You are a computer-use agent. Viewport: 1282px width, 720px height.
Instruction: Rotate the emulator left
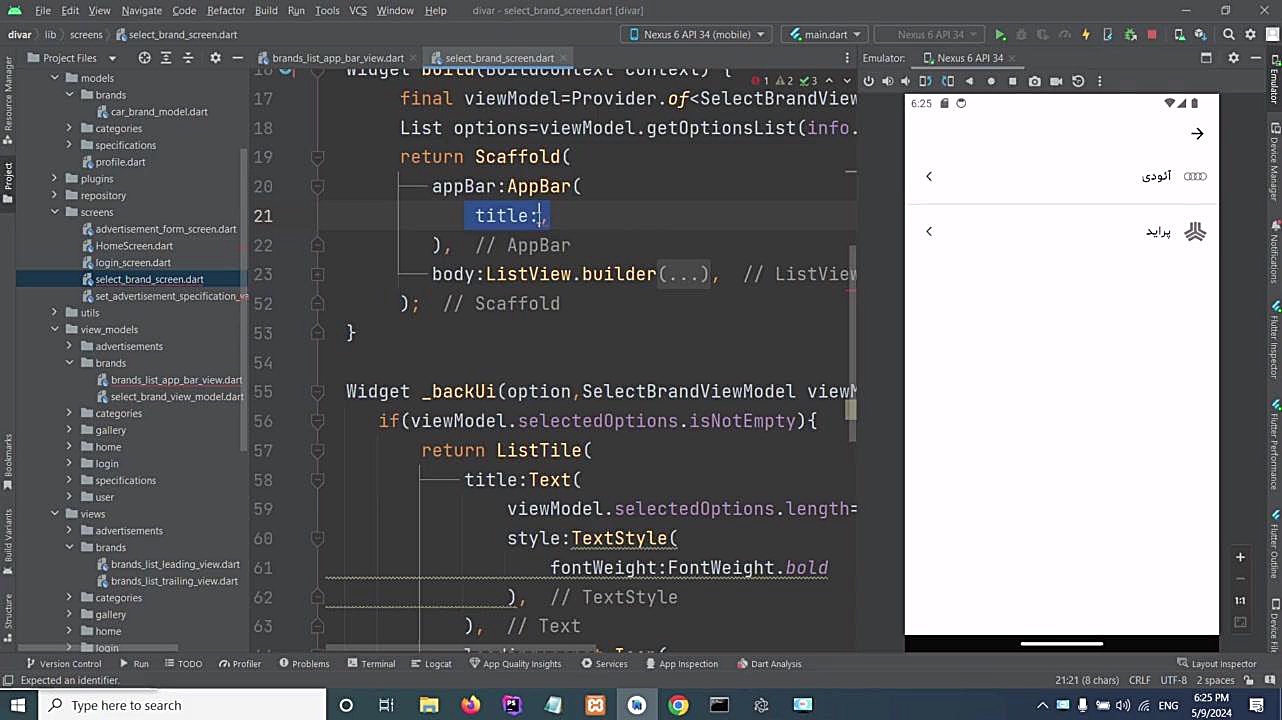click(926, 81)
